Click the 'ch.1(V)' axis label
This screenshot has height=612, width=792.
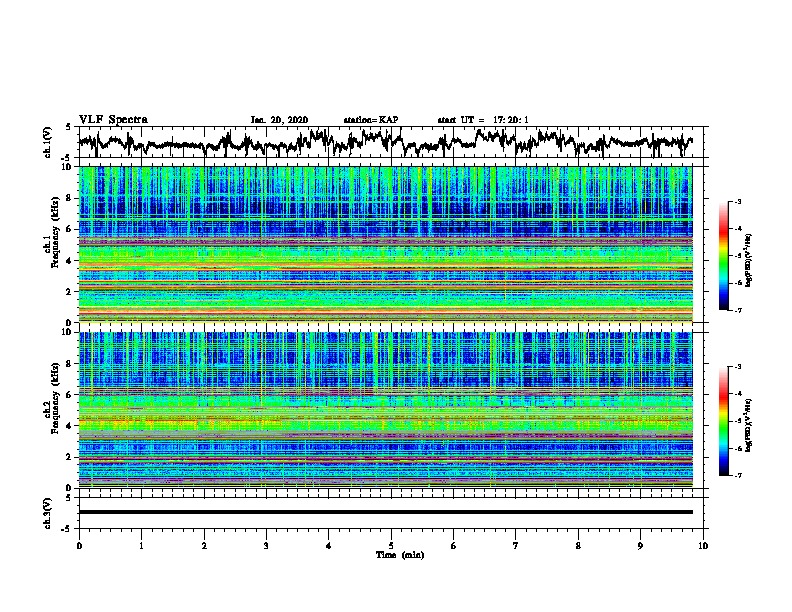tap(48, 142)
